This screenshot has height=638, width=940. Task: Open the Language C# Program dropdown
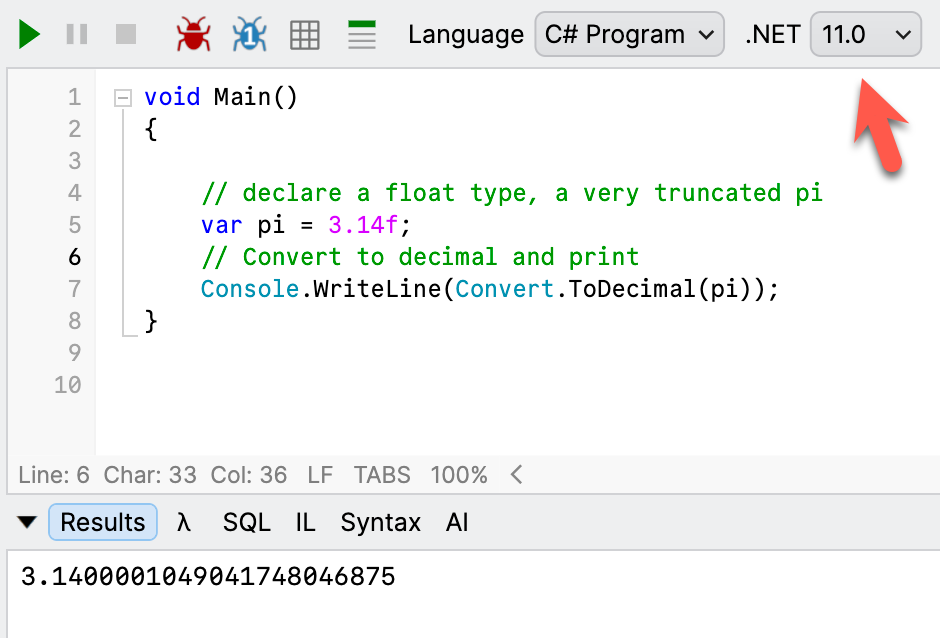pos(629,34)
